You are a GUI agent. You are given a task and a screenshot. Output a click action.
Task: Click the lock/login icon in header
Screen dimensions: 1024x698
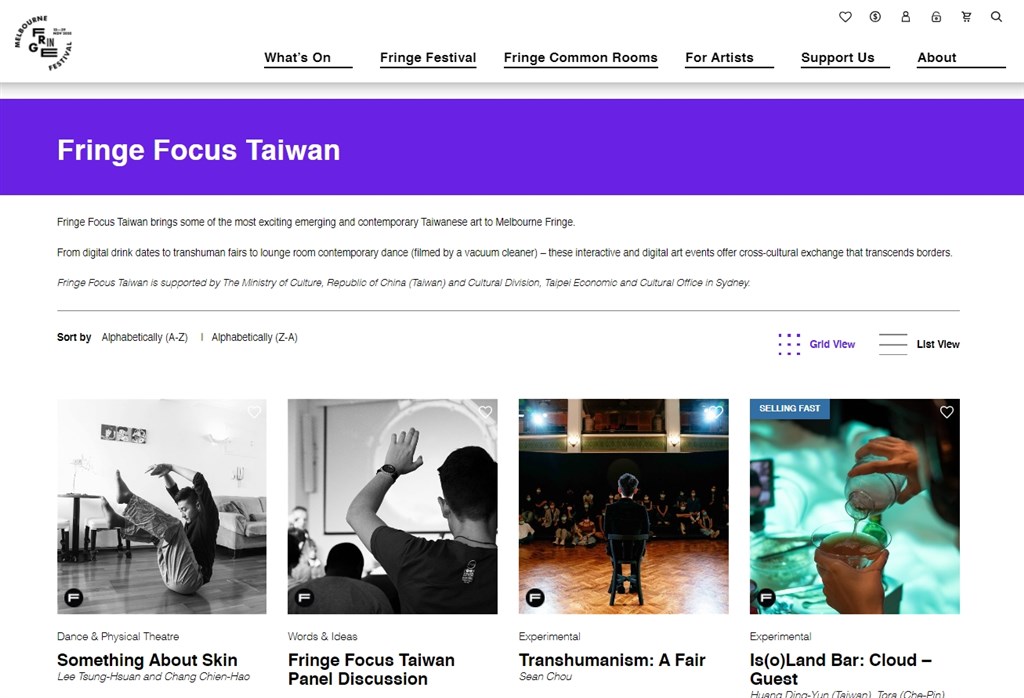(936, 17)
